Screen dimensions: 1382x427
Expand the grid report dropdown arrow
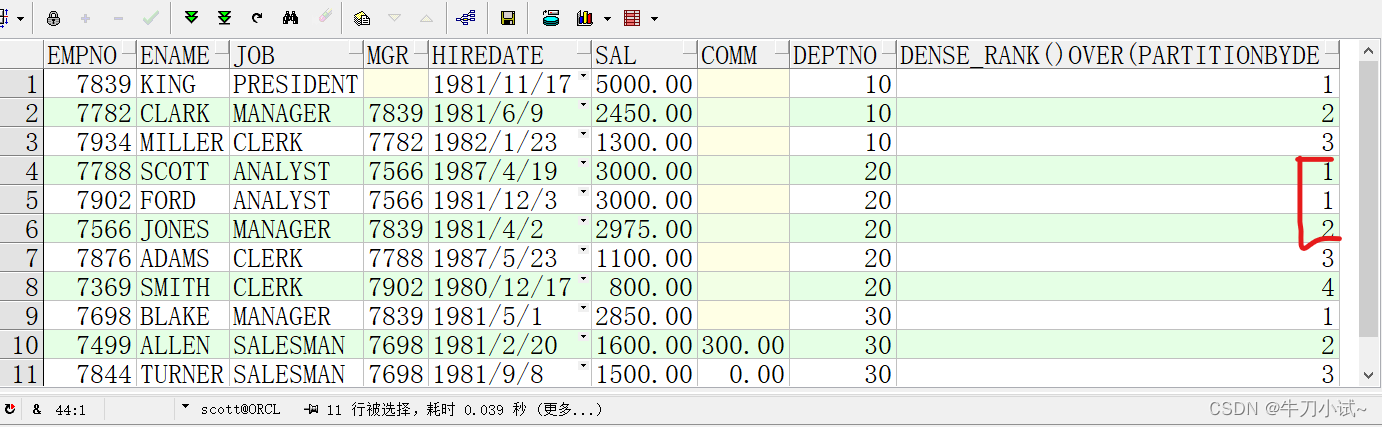pyautogui.click(x=655, y=18)
